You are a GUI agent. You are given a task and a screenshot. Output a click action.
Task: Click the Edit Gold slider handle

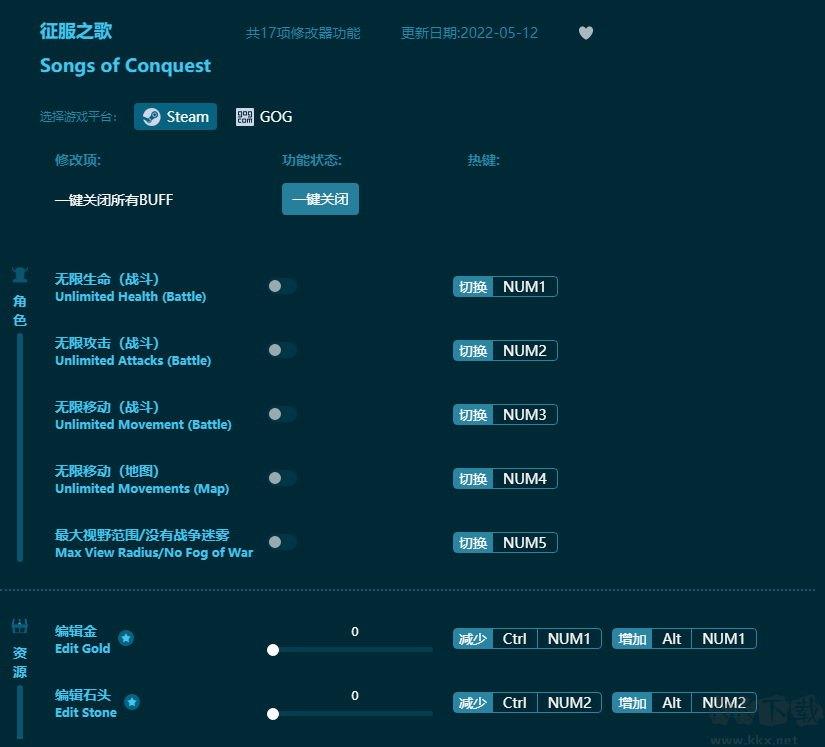coord(273,650)
